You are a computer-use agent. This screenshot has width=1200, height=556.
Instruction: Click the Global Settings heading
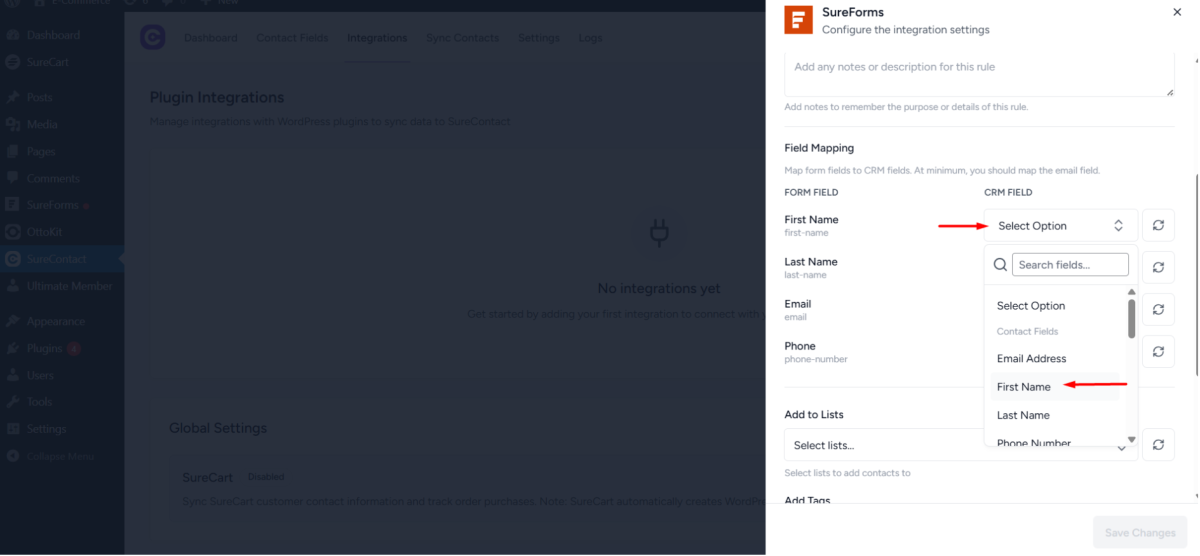218,428
